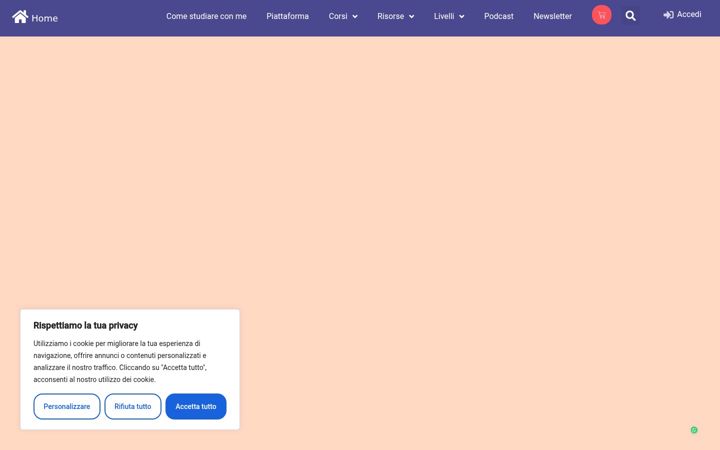Open the Corsi menu label

pyautogui.click(x=338, y=16)
